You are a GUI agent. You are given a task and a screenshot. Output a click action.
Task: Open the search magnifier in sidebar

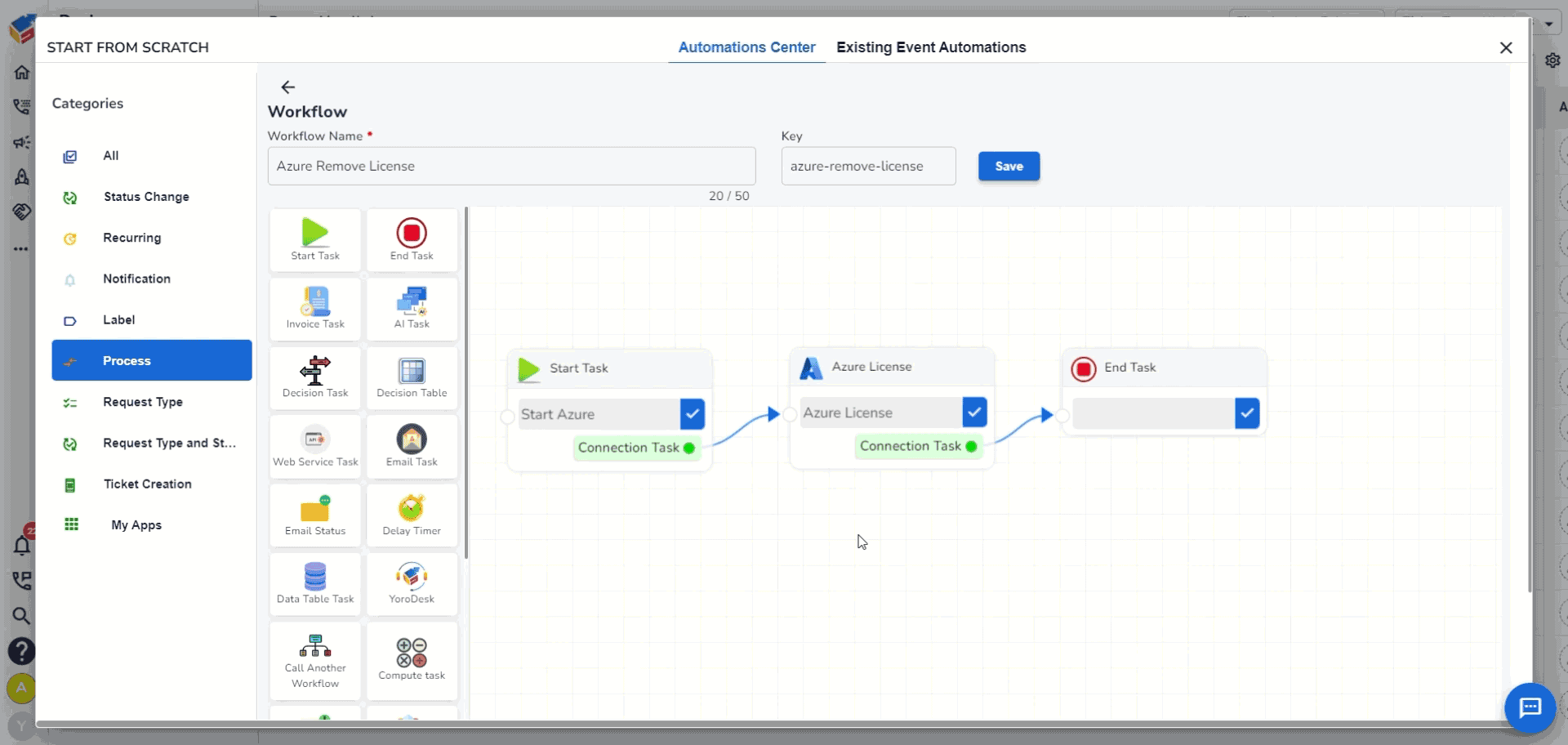(x=21, y=615)
